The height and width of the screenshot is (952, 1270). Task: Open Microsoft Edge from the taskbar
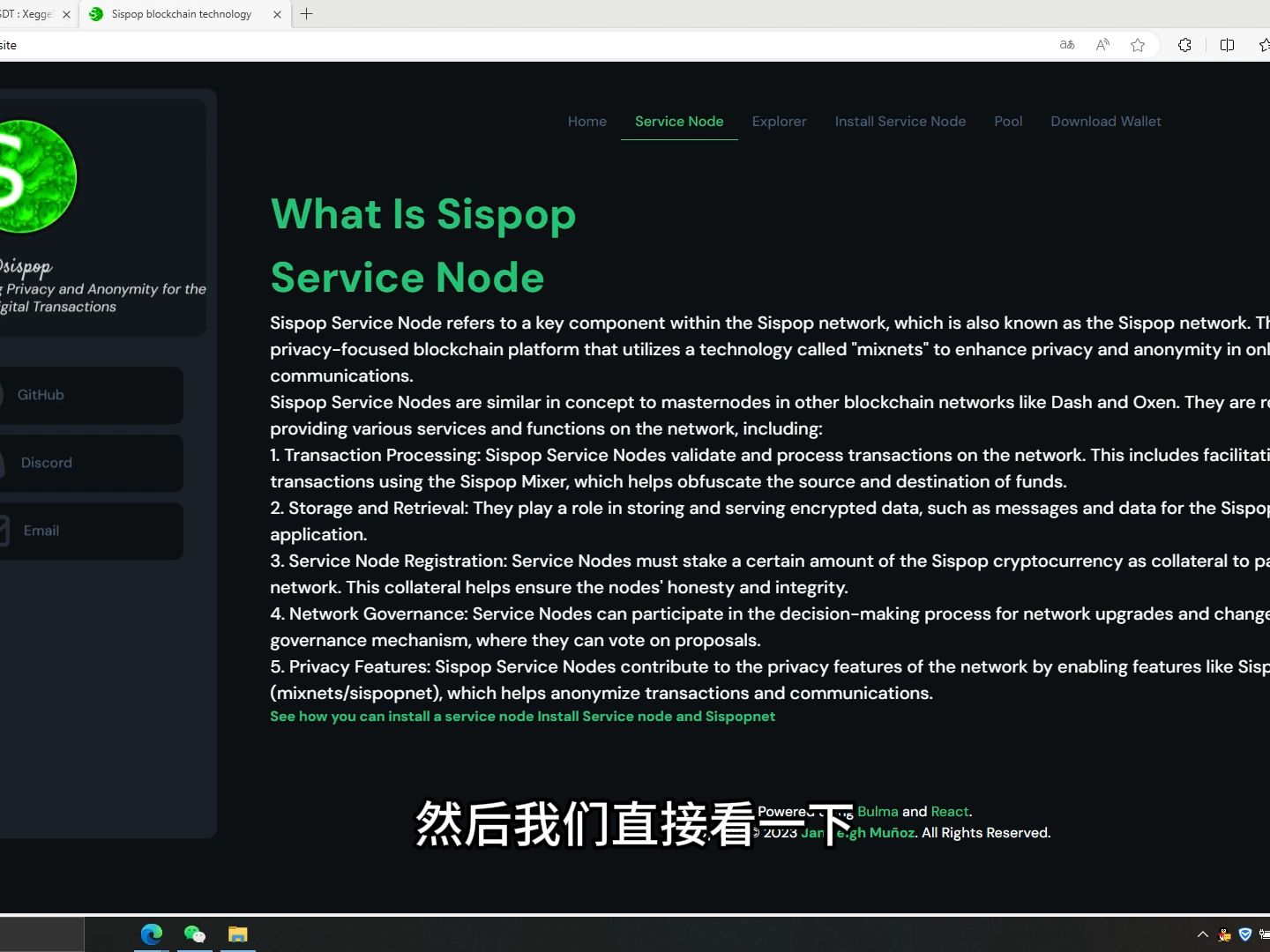coord(152,934)
